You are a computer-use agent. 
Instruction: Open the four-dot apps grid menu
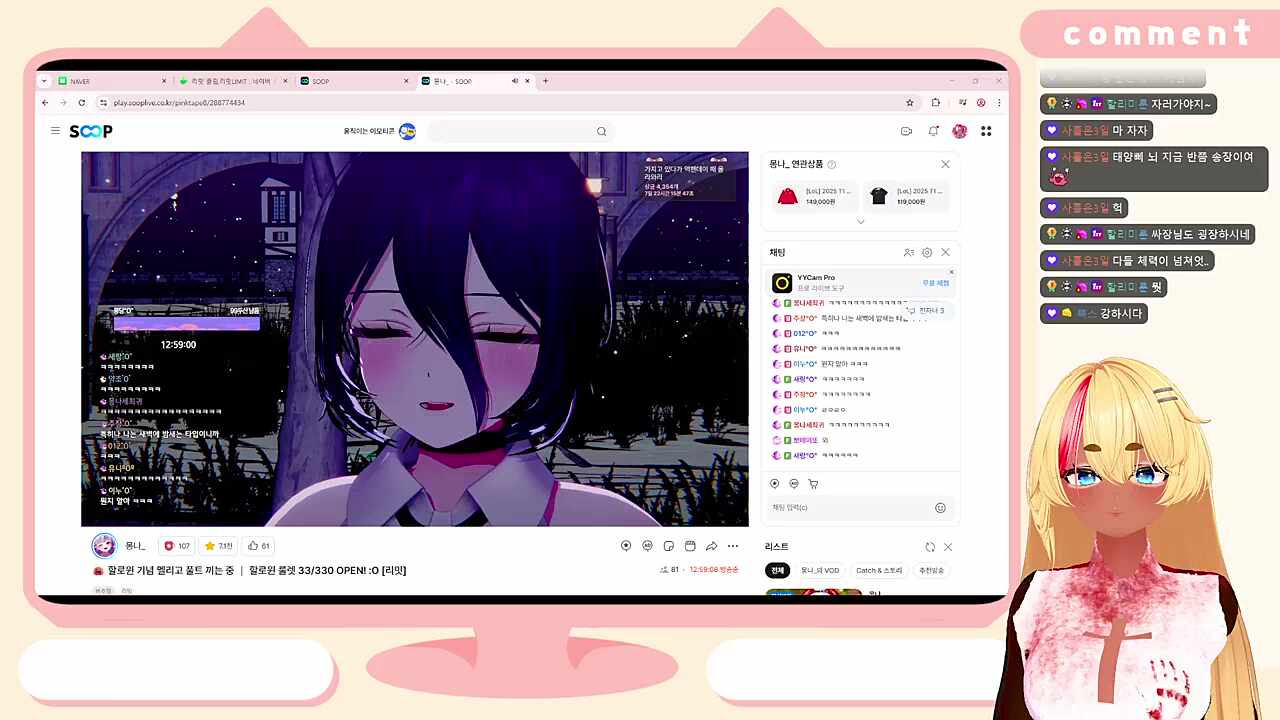click(x=986, y=131)
